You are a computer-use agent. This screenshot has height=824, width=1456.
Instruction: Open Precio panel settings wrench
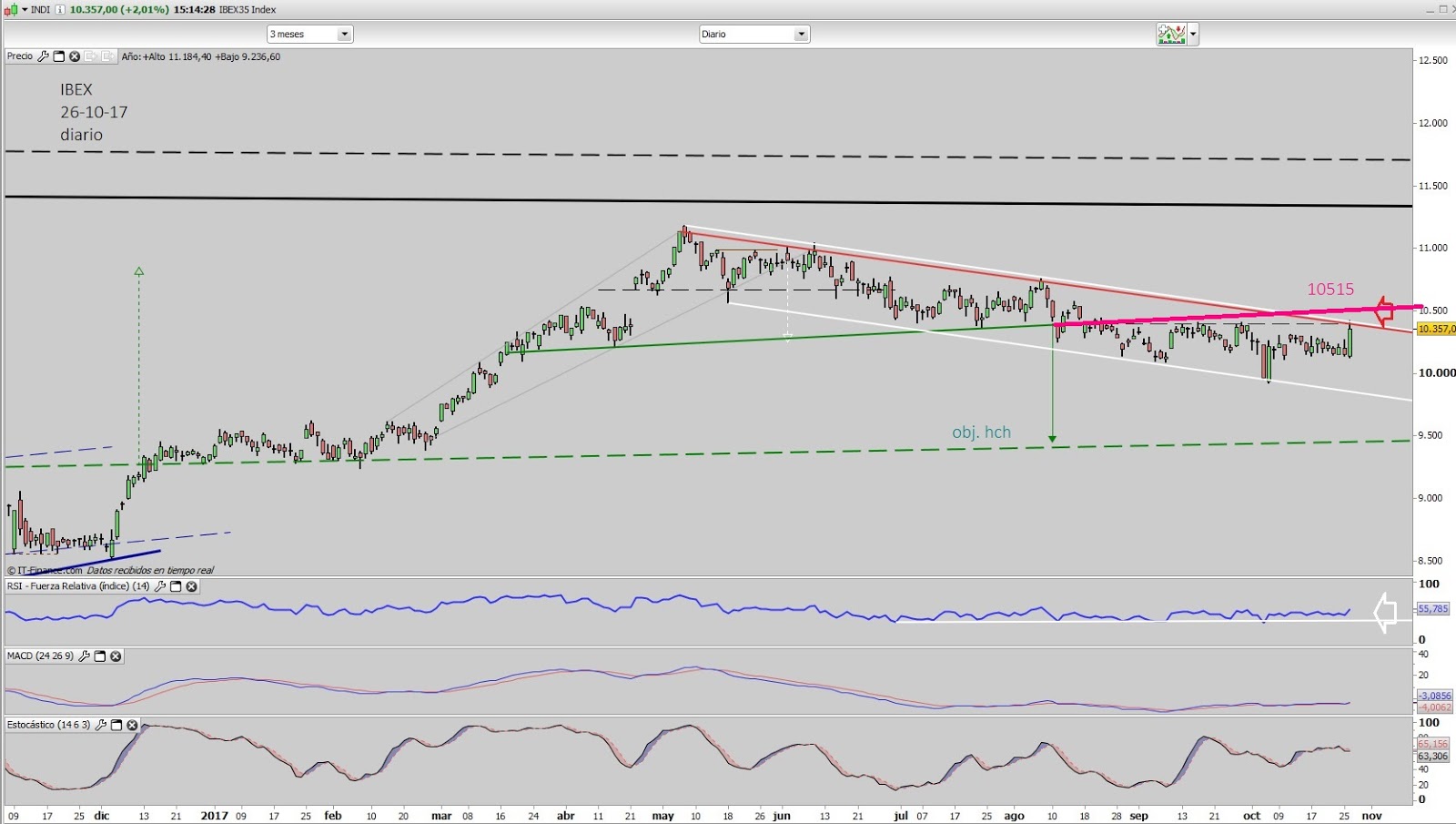(x=43, y=56)
